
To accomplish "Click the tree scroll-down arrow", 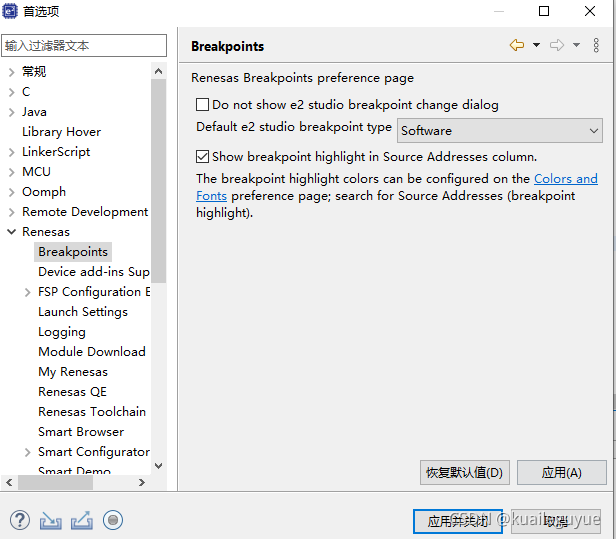I will coord(158,466).
